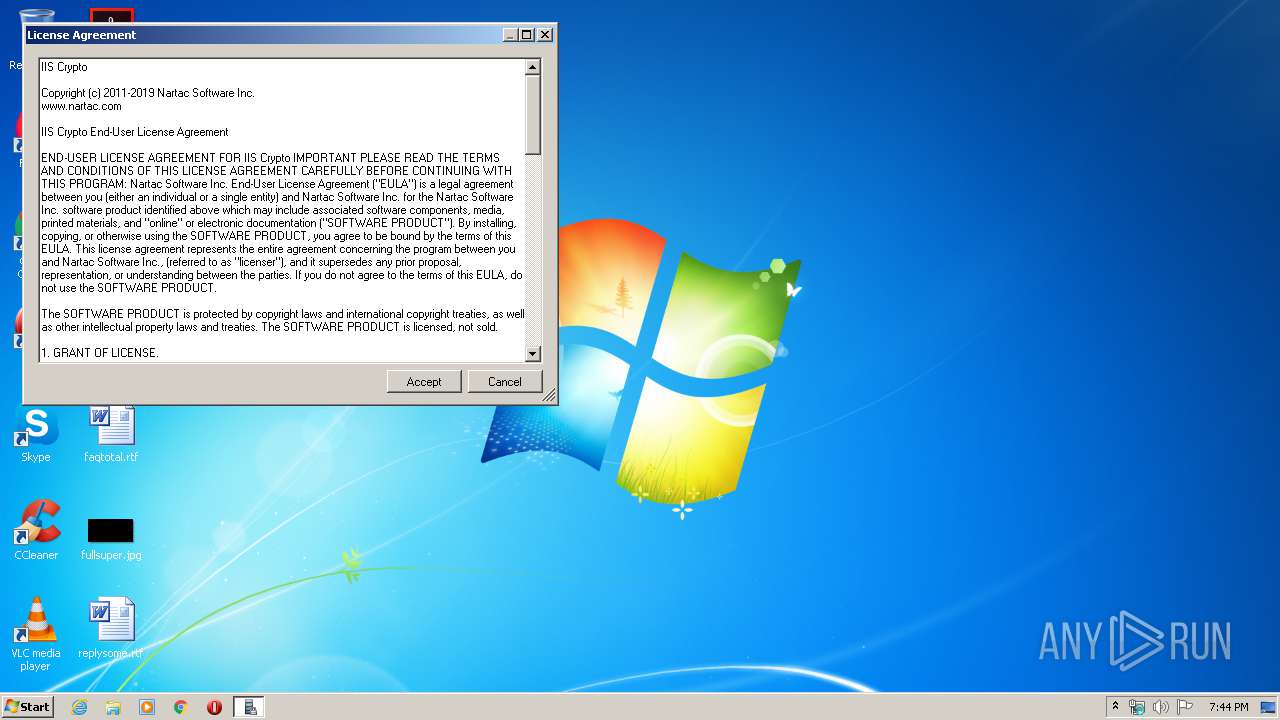Viewport: 1280px width, 720px height.
Task: Open the Action Center flag icon
Action: (1185, 707)
